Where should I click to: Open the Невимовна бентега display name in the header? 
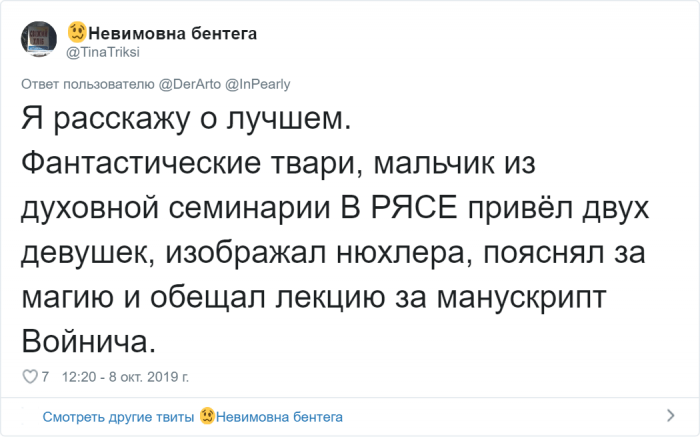point(172,33)
